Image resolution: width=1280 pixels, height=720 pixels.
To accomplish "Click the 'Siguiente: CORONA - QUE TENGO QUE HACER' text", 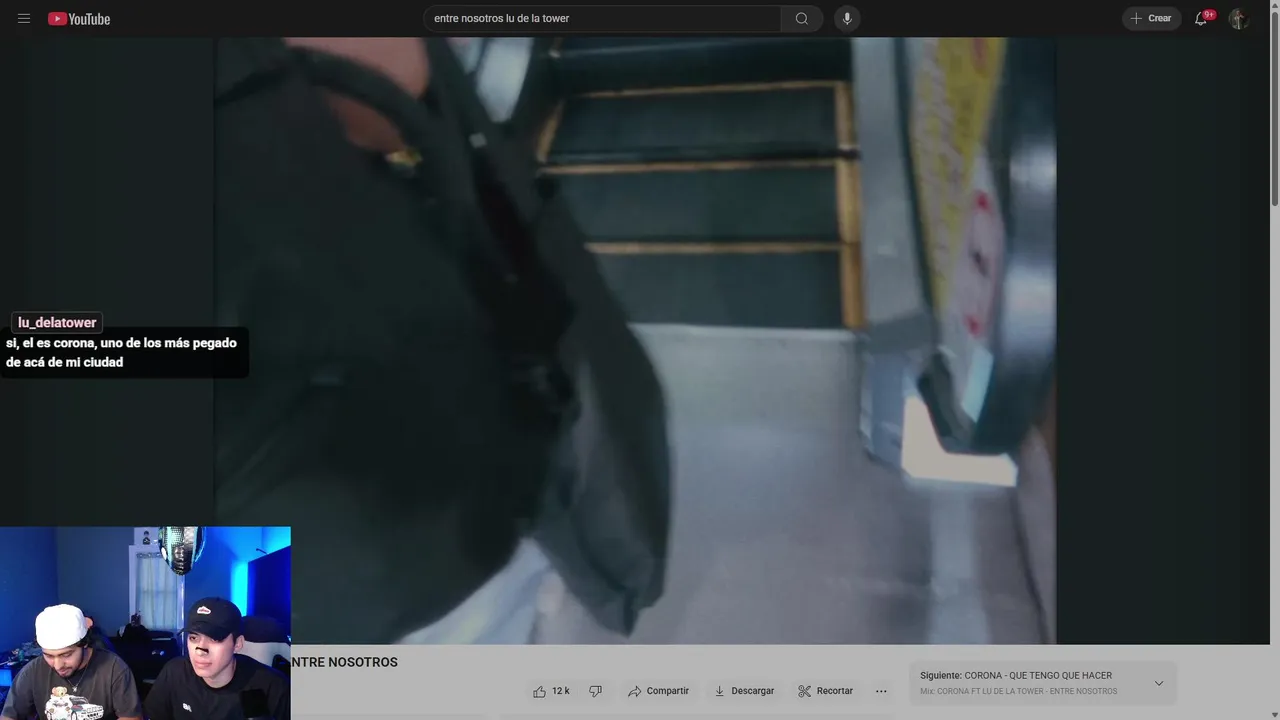I will click(1016, 676).
